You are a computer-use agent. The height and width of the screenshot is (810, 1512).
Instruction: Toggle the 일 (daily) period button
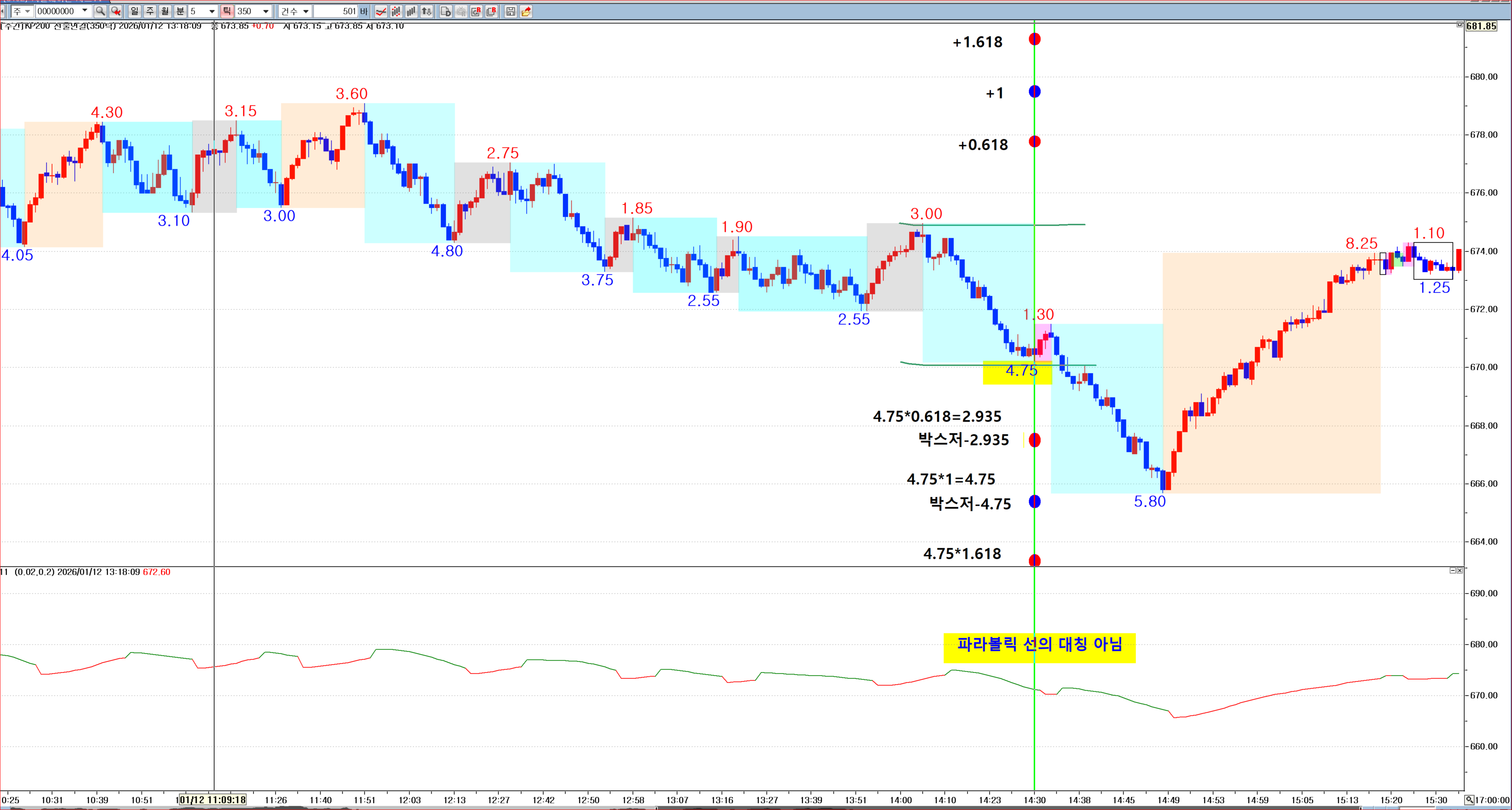[x=134, y=11]
